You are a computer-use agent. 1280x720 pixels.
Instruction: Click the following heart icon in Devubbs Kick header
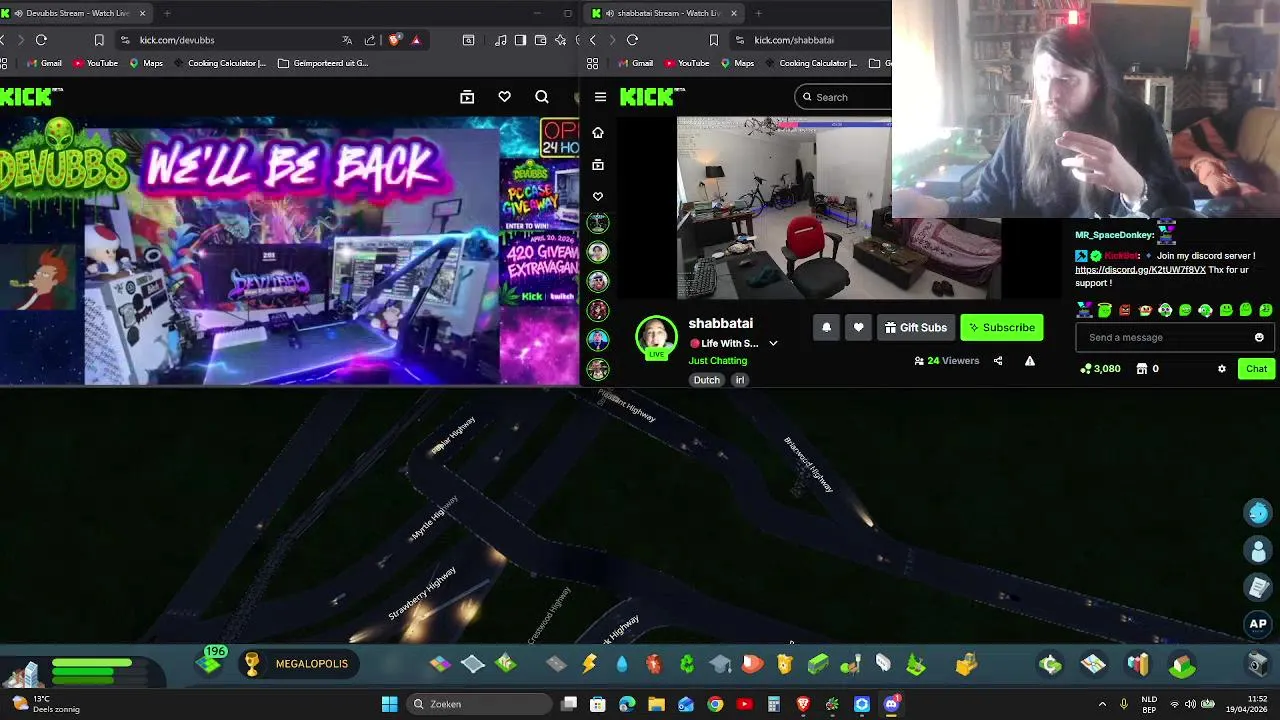point(504,97)
